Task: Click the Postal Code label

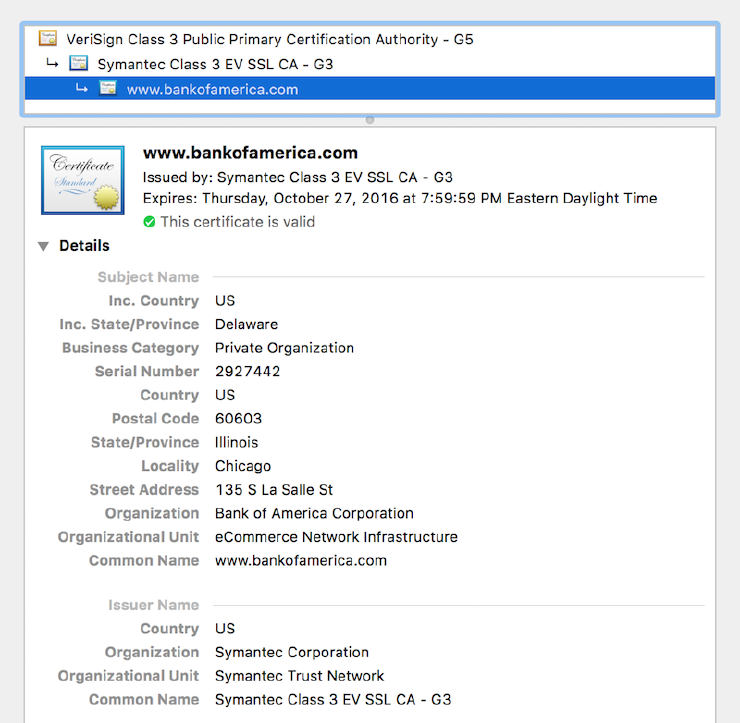Action: tap(155, 419)
